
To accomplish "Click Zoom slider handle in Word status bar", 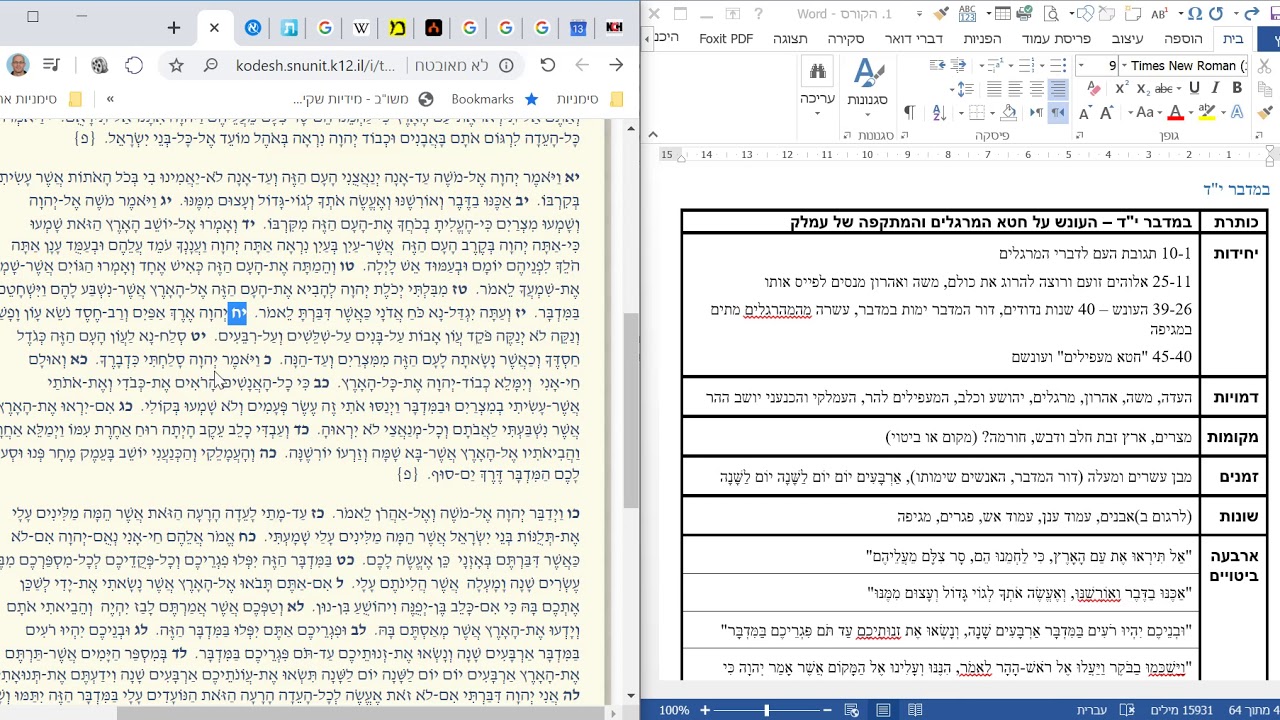I will [767, 710].
